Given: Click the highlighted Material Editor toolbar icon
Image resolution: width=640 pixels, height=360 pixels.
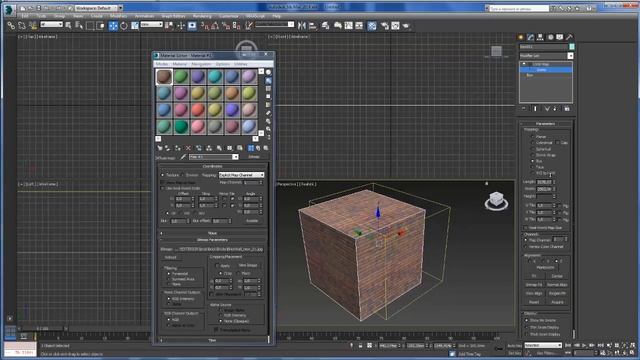Looking at the screenshot, I should tap(372, 26).
